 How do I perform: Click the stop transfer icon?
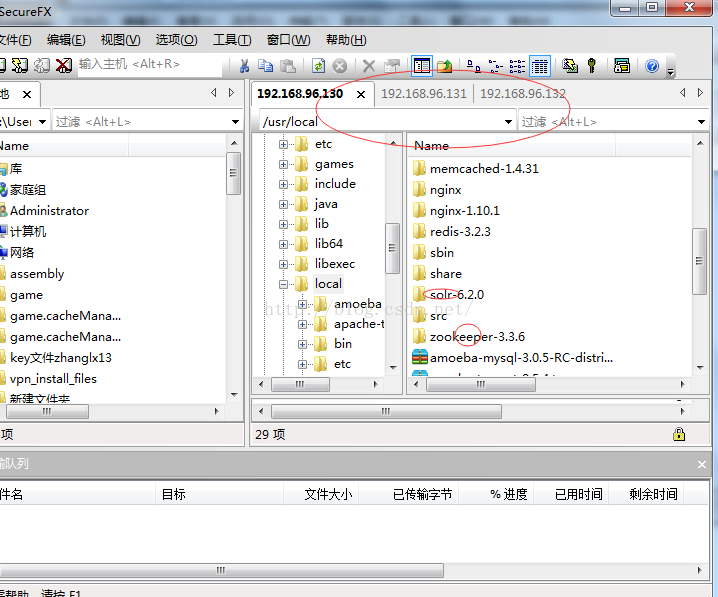point(340,66)
